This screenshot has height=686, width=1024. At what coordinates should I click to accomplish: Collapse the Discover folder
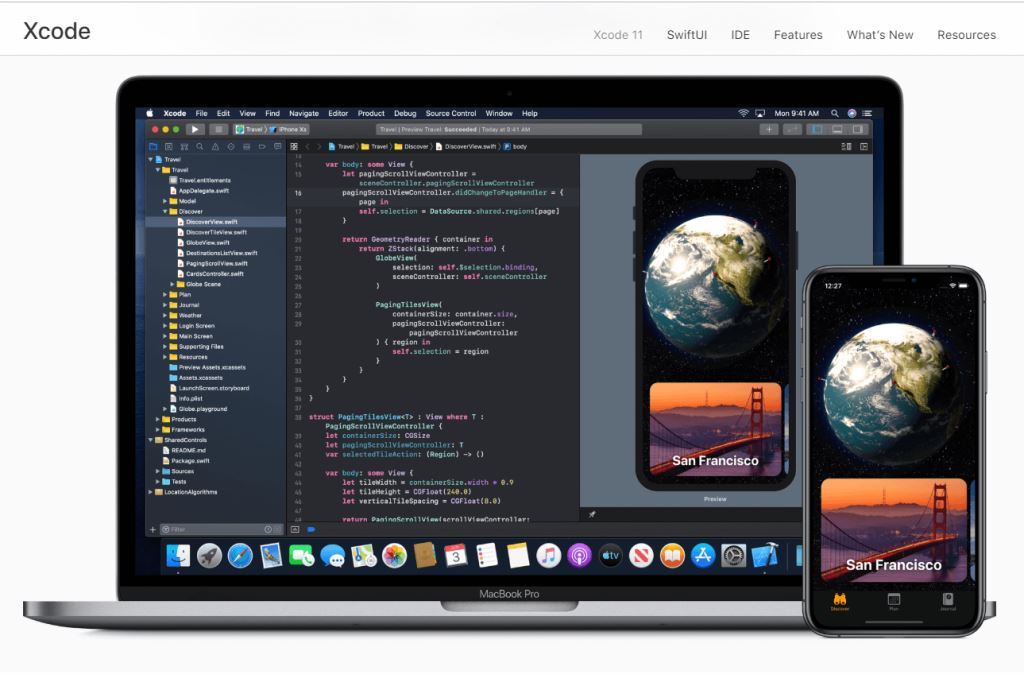pos(165,212)
